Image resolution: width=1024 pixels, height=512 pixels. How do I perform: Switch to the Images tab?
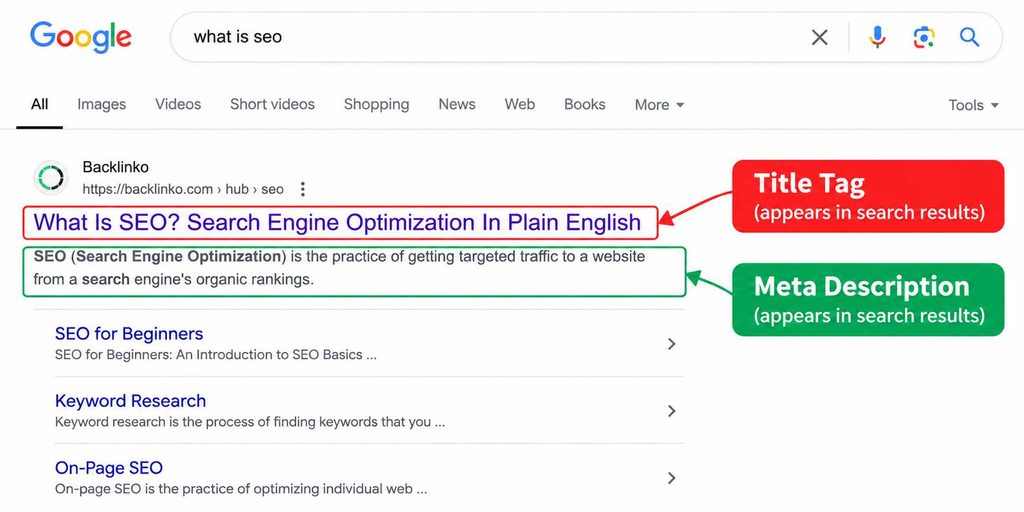101,104
